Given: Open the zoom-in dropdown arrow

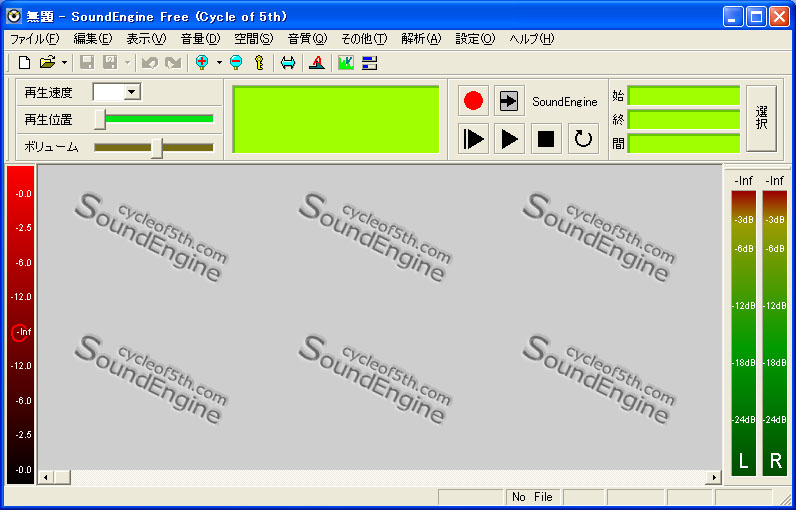Looking at the screenshot, I should [219, 63].
